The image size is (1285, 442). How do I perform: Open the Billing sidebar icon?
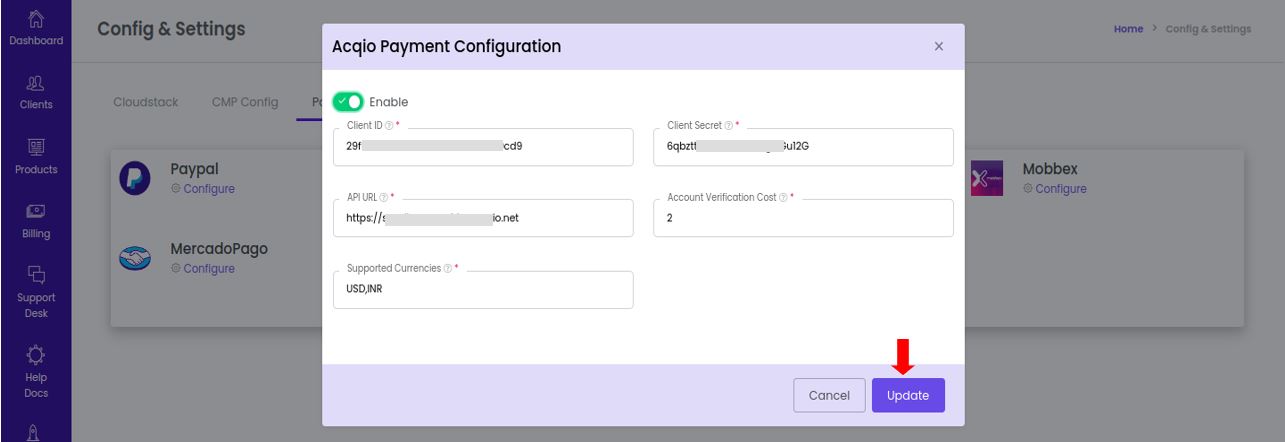[x=36, y=221]
